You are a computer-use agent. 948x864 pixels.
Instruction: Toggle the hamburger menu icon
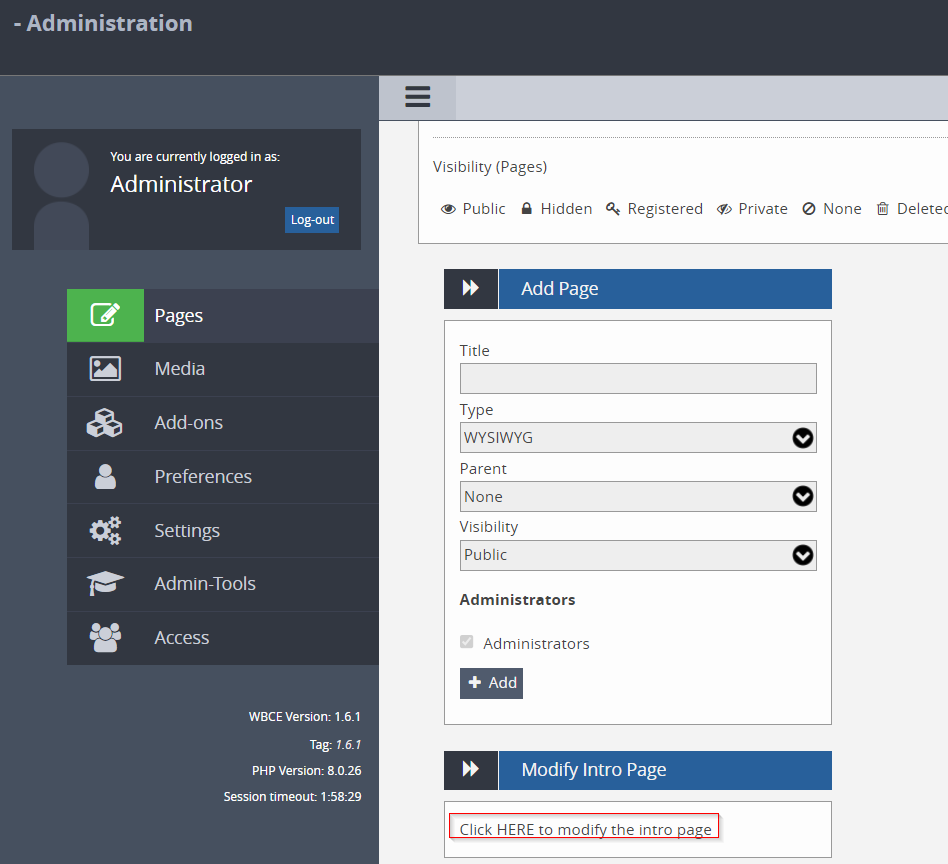click(x=417, y=97)
